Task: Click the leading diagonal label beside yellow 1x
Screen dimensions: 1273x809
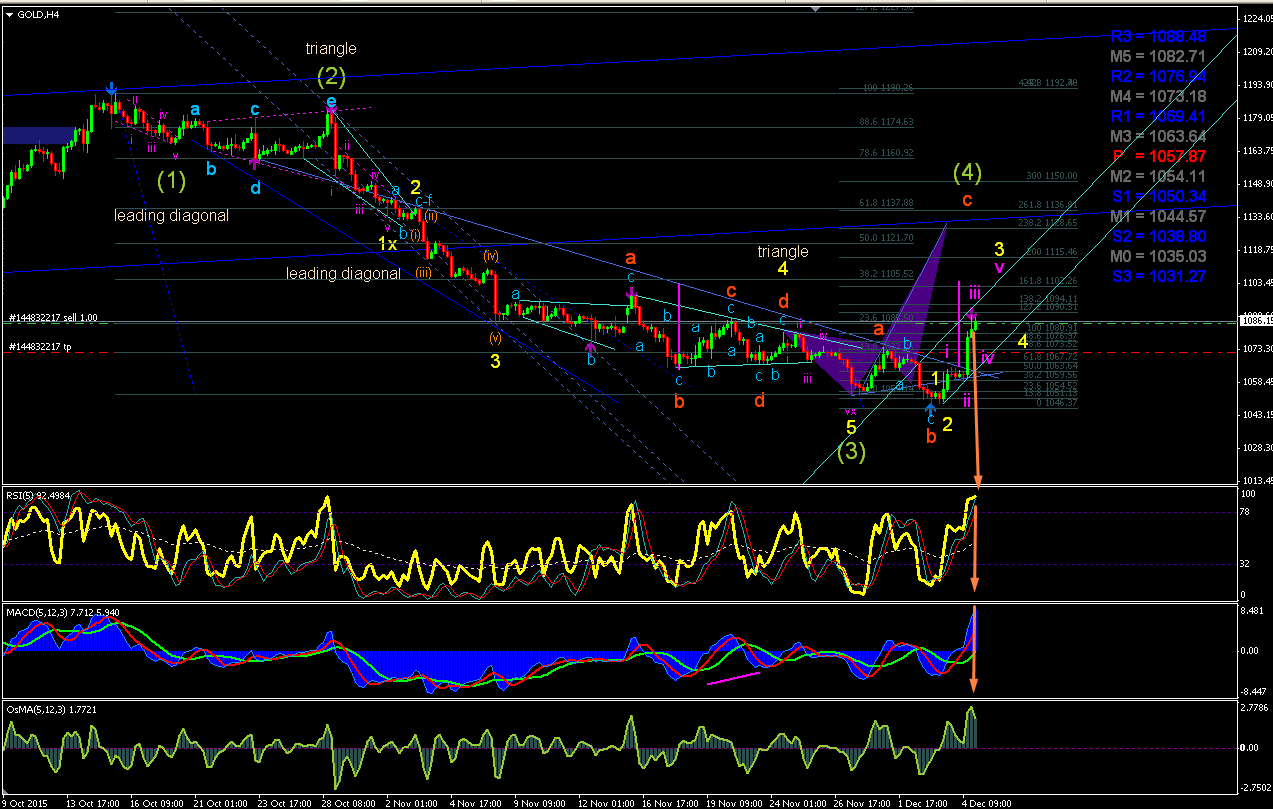Action: click(343, 273)
